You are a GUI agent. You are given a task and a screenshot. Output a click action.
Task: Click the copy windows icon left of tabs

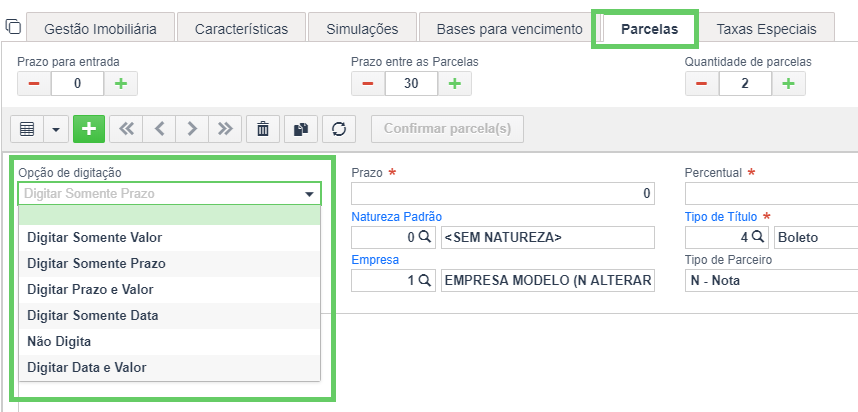[x=13, y=26]
